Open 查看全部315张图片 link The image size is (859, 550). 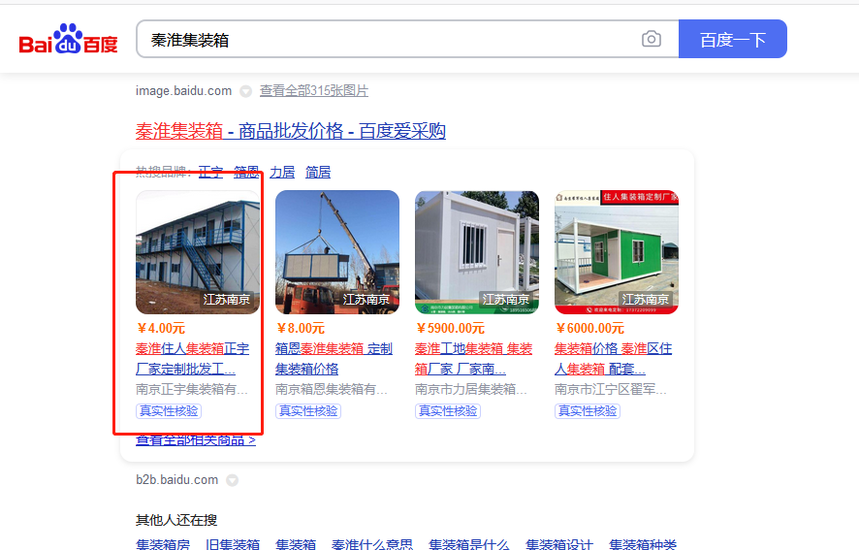(x=313, y=90)
